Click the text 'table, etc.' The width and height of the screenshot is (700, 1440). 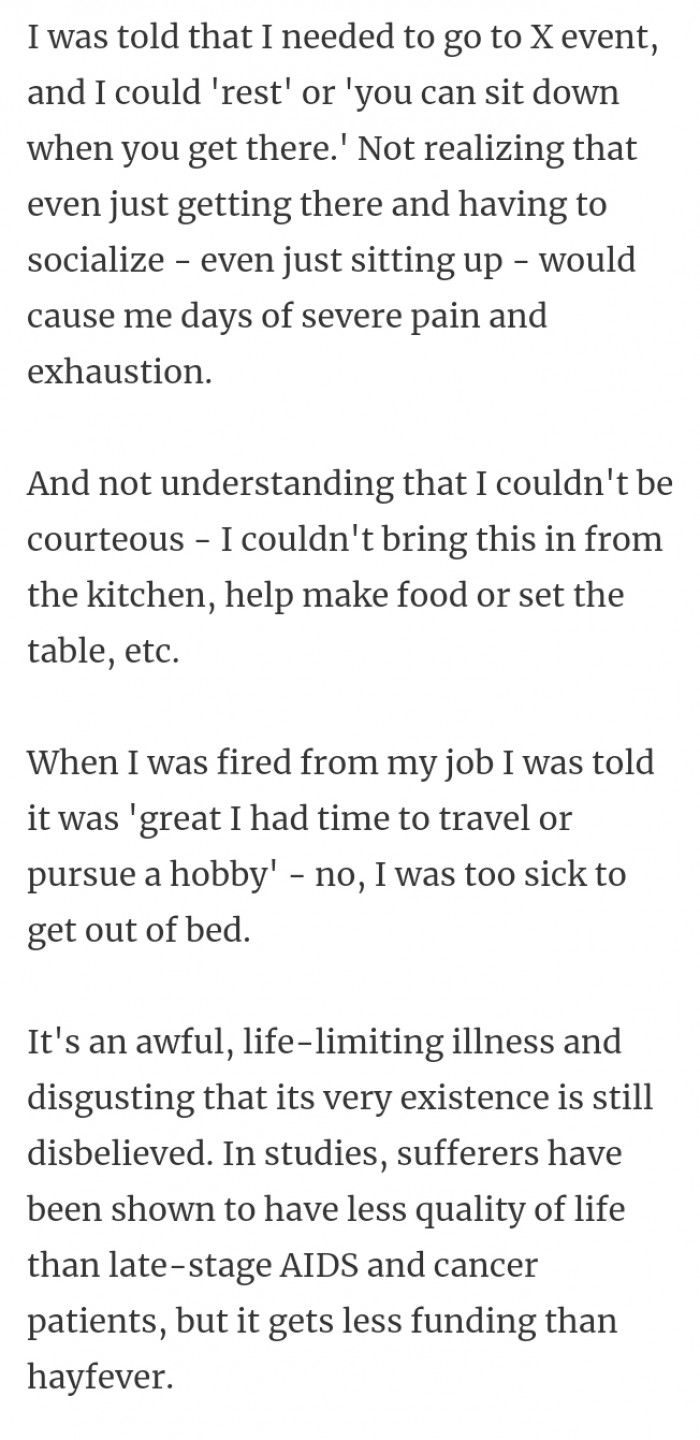pos(103,652)
